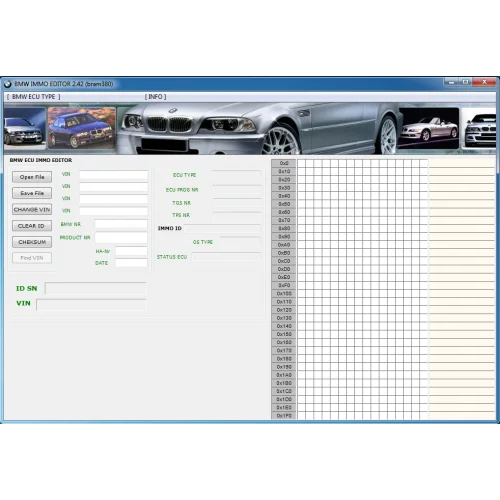Focus the HA-Nr input field
Screen dimensions: 500x500
coord(131,251)
